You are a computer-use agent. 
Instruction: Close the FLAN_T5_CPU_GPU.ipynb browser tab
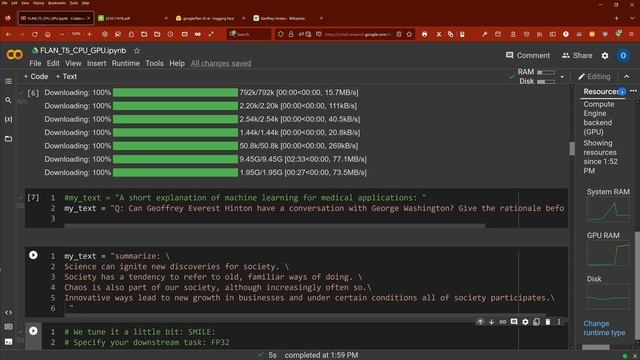(89, 18)
